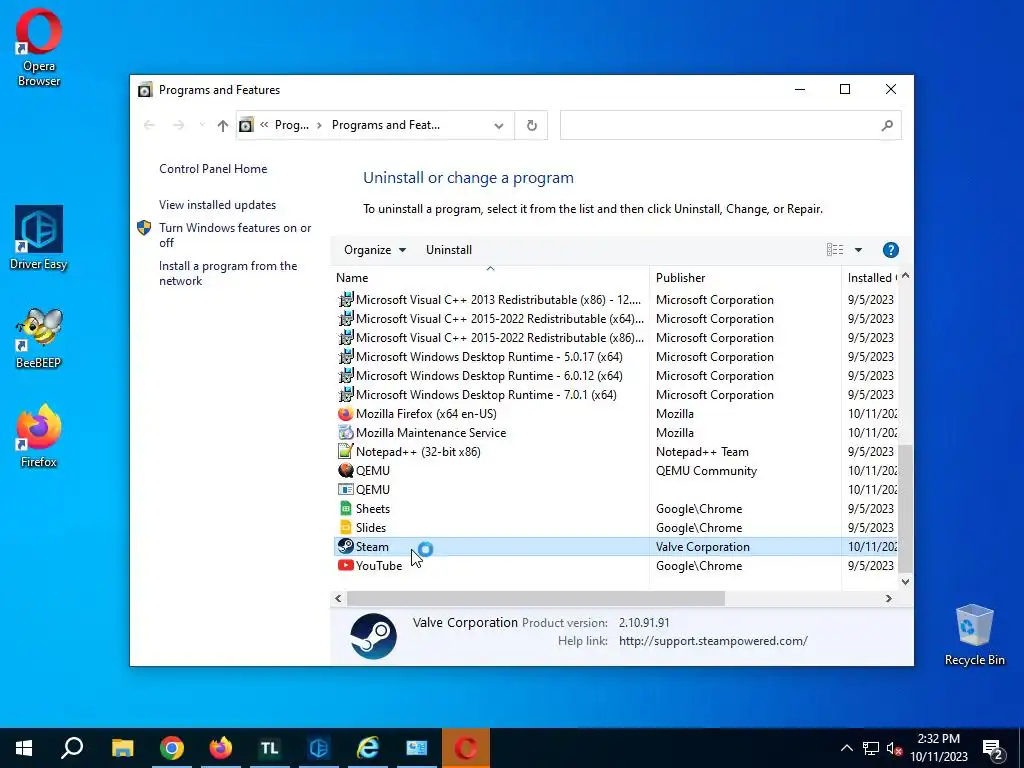Image resolution: width=1024 pixels, height=768 pixels.
Task: Open notification center icon
Action: 993,750
